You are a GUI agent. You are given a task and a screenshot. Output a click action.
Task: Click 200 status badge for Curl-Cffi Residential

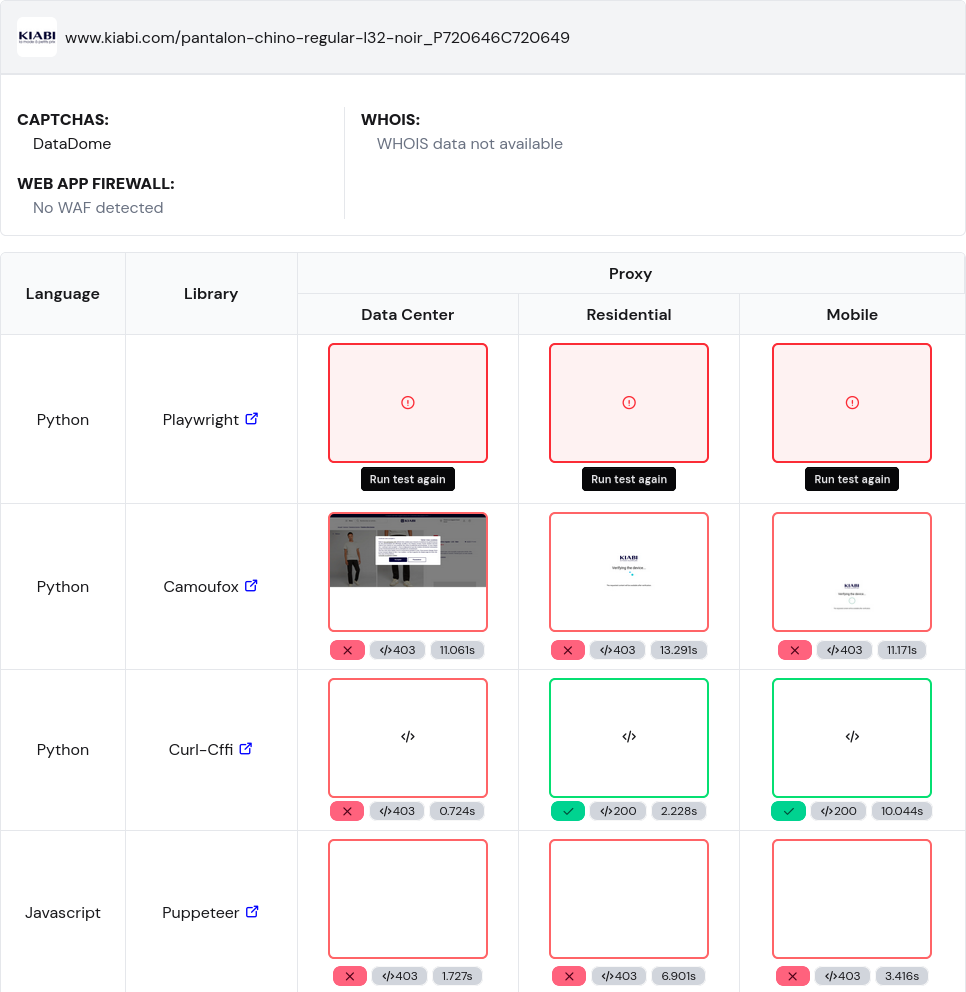(x=618, y=811)
